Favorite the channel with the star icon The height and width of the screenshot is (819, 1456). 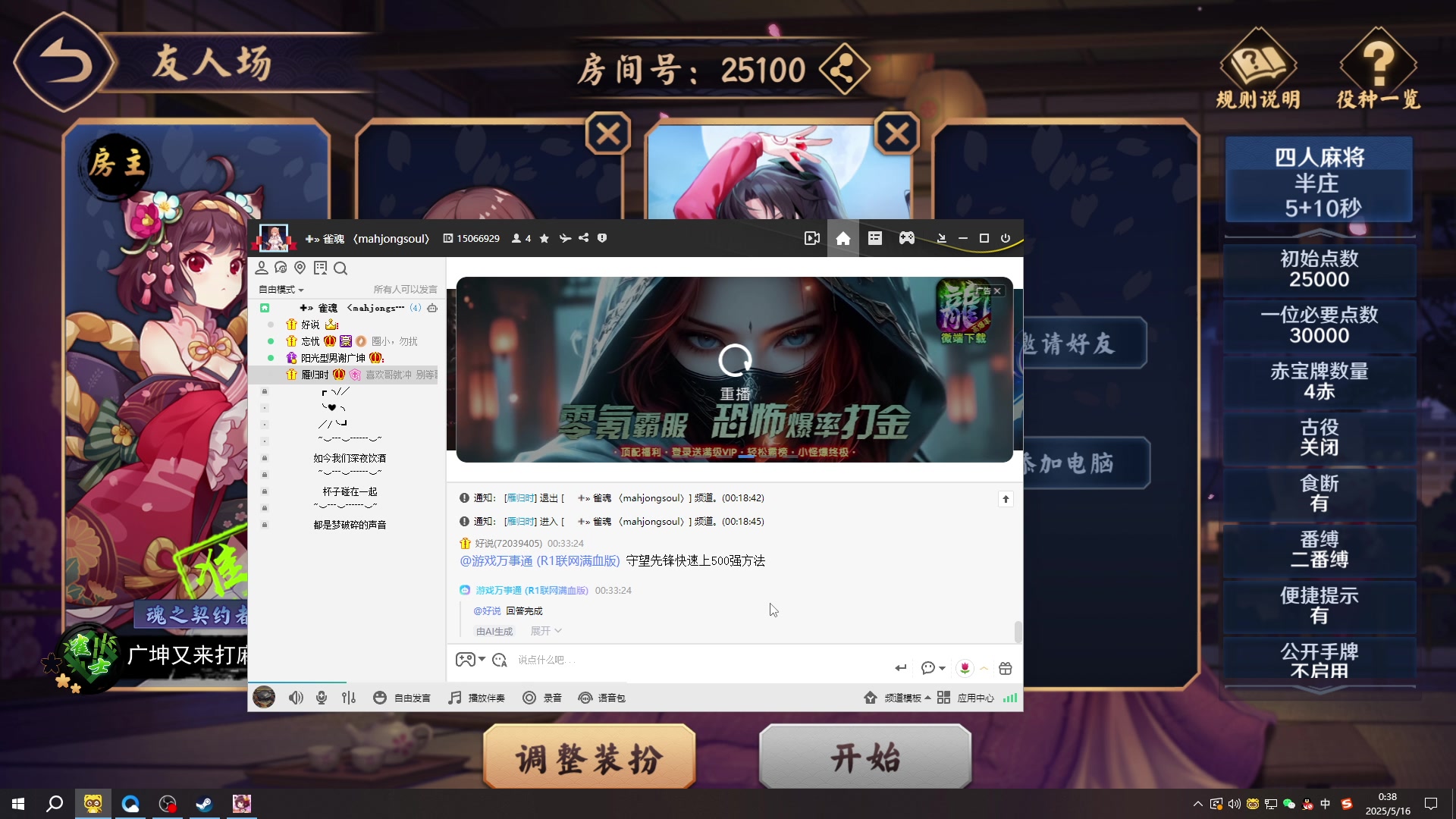(544, 238)
